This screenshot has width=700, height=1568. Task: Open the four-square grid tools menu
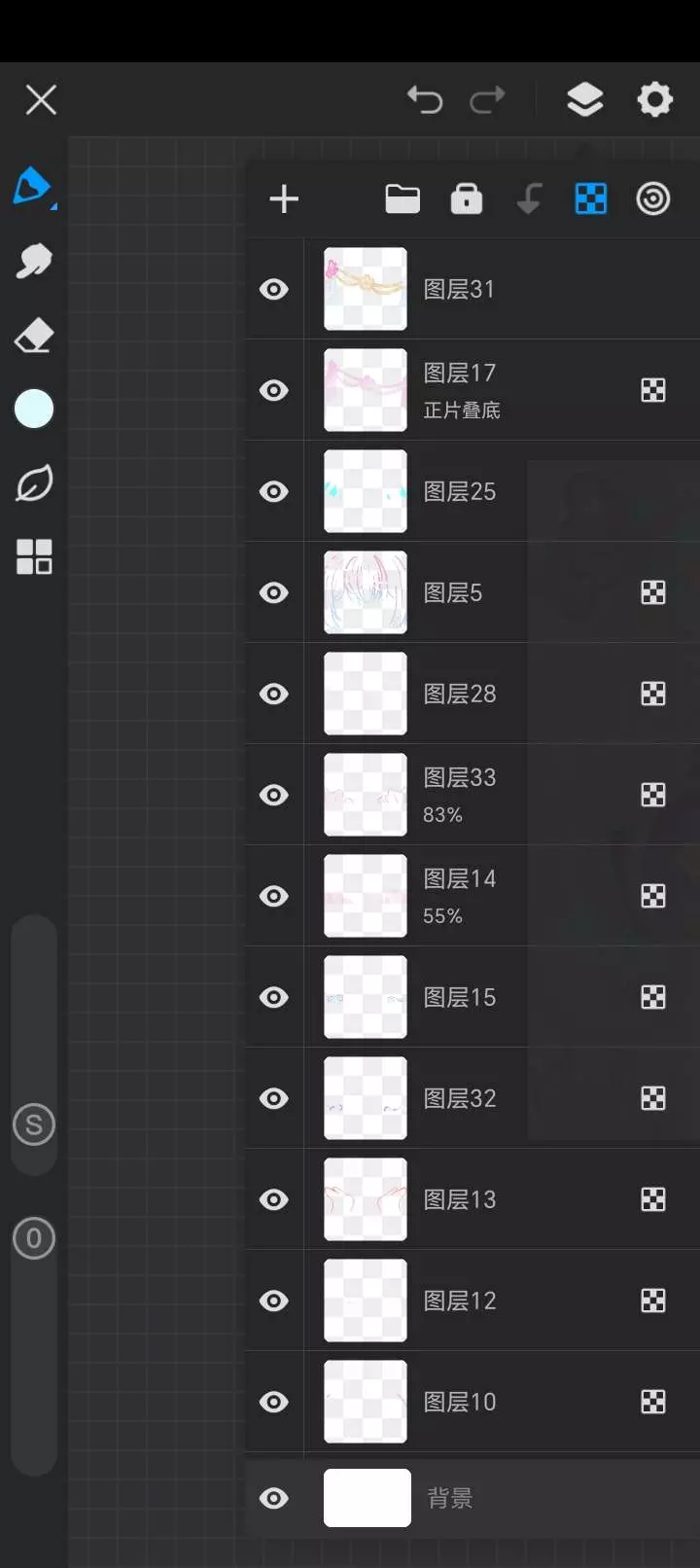pyautogui.click(x=34, y=557)
